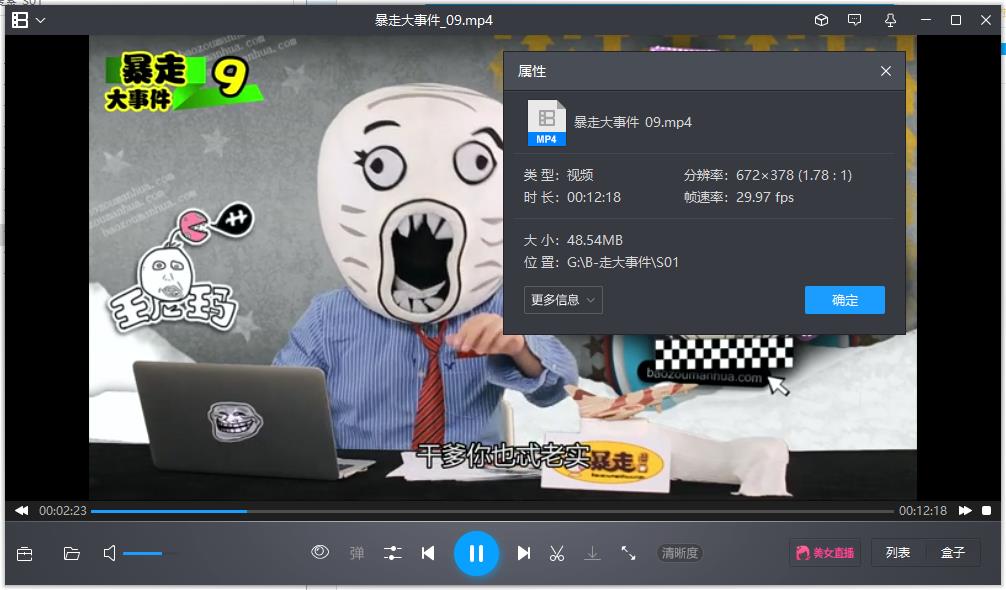Open the main menu dropdown in the title bar
Image resolution: width=1006 pixels, height=590 pixels.
click(x=29, y=20)
